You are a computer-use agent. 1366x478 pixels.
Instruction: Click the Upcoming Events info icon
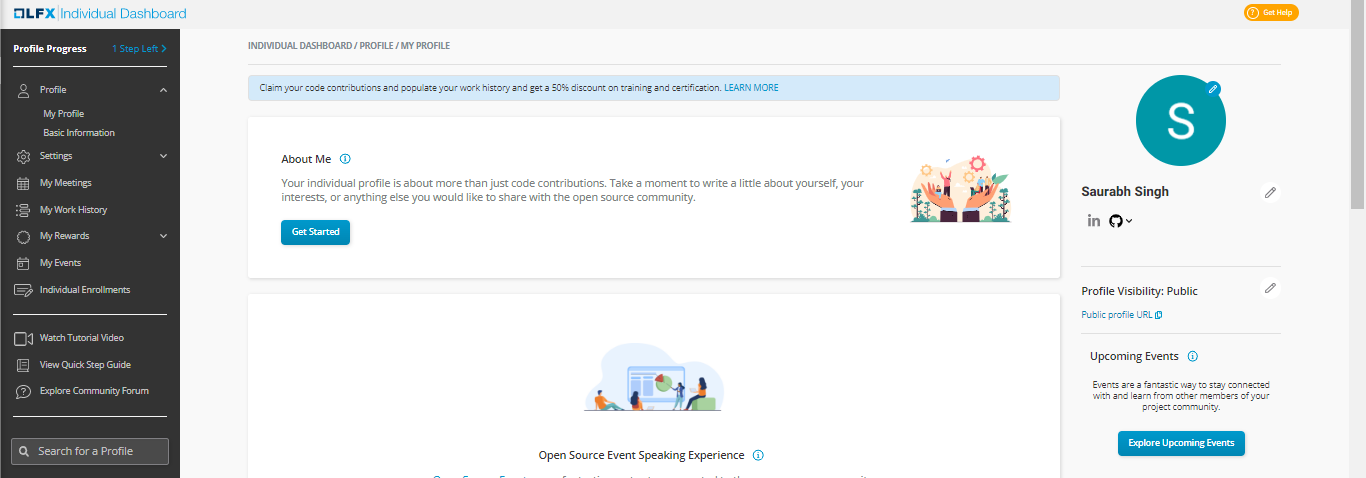[x=1192, y=356]
